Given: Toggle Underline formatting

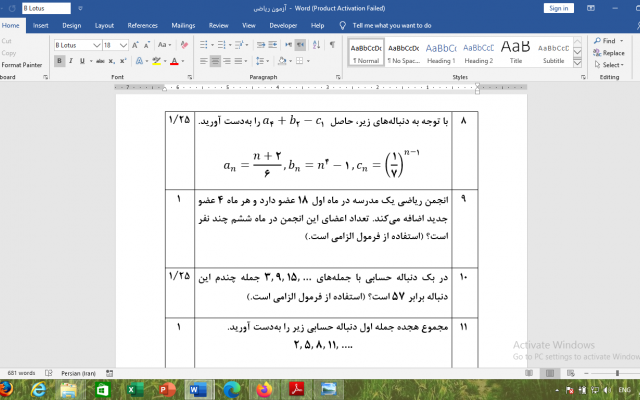Looking at the screenshot, I should [82, 61].
